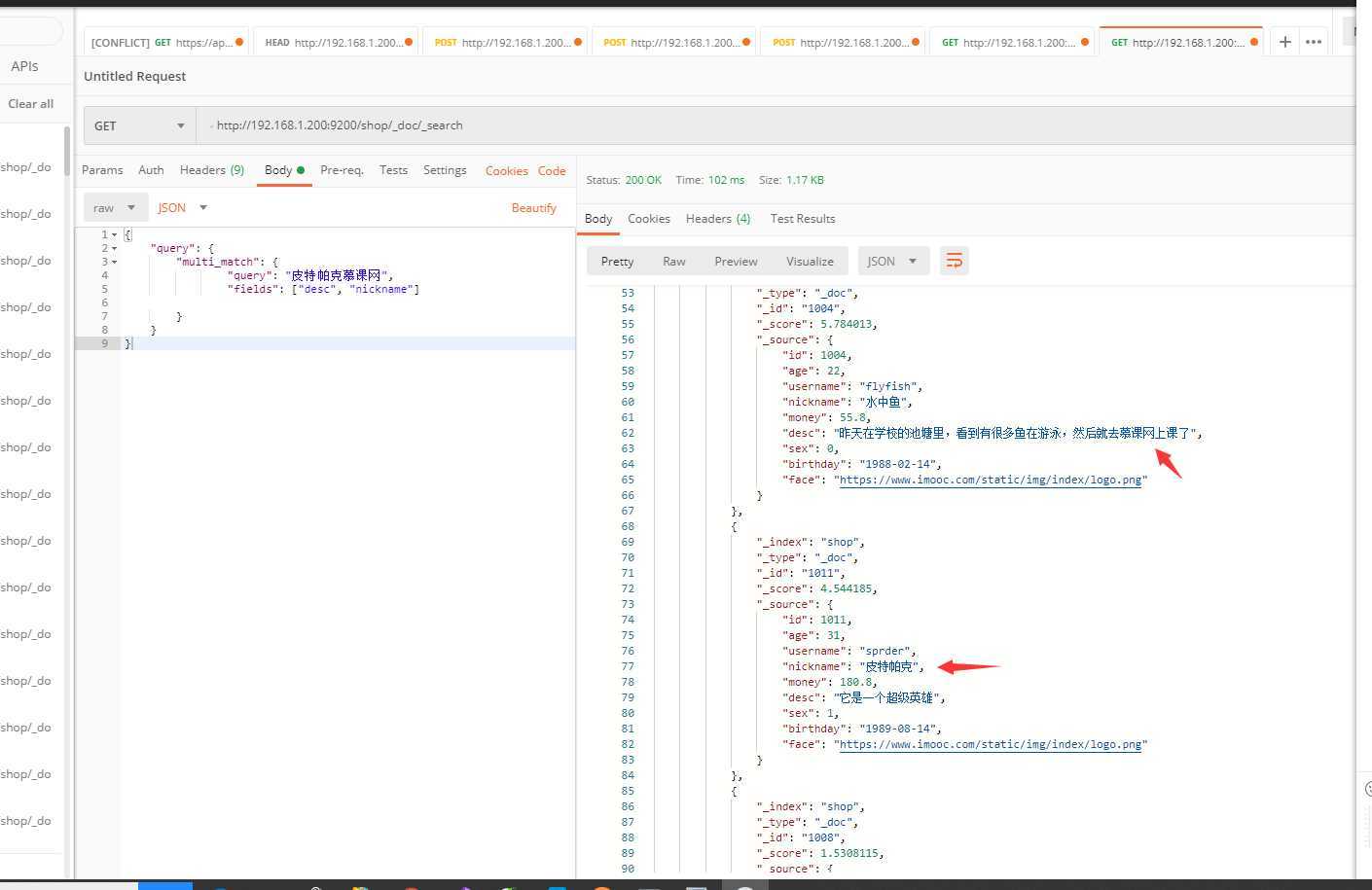The width and height of the screenshot is (1372, 890).
Task: Click the 102 ms response time value
Action: point(726,180)
